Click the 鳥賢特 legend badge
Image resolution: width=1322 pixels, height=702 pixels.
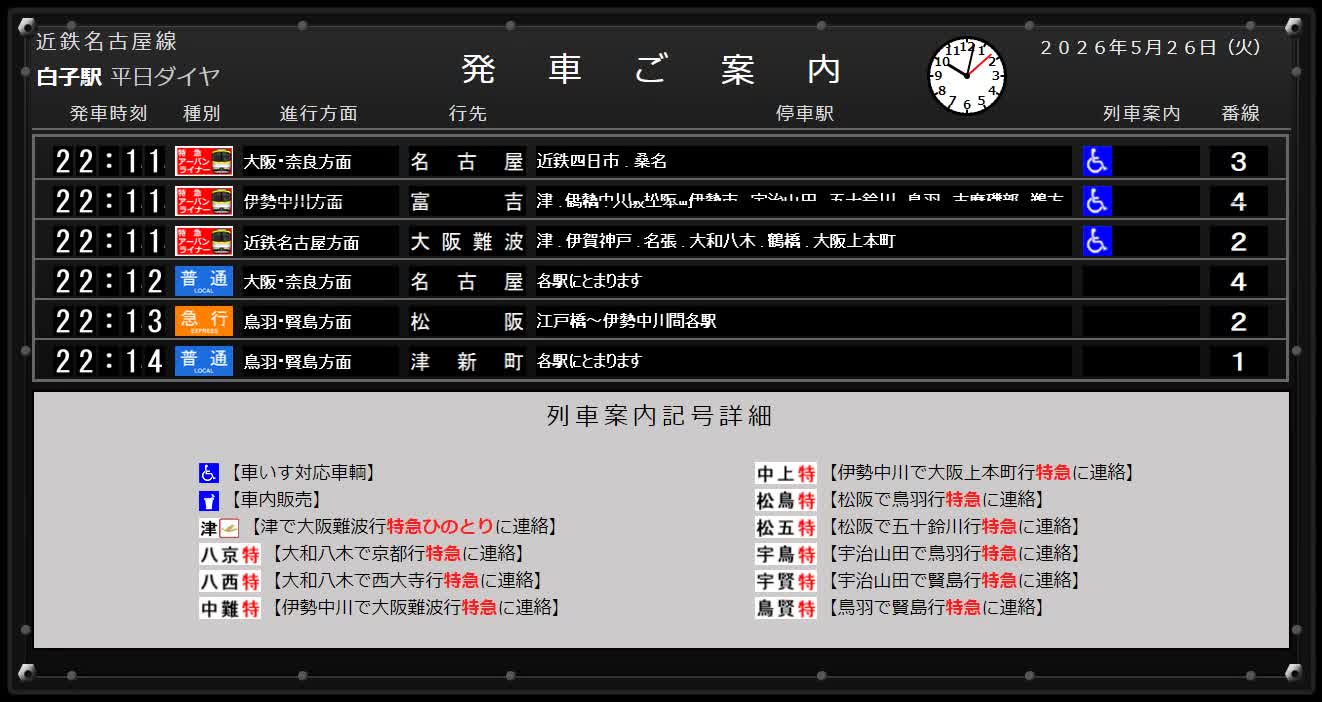click(x=786, y=608)
